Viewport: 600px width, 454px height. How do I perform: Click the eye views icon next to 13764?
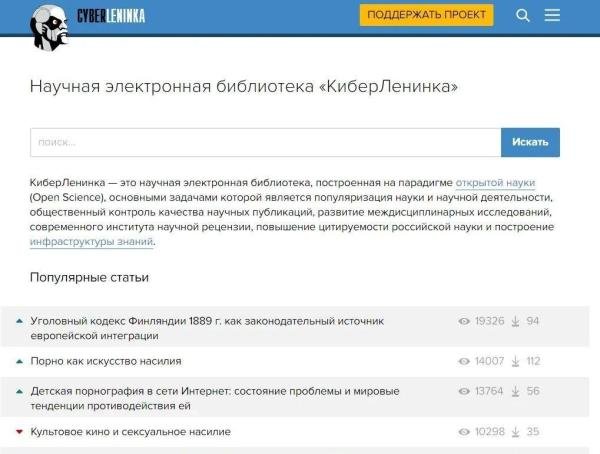[464, 391]
